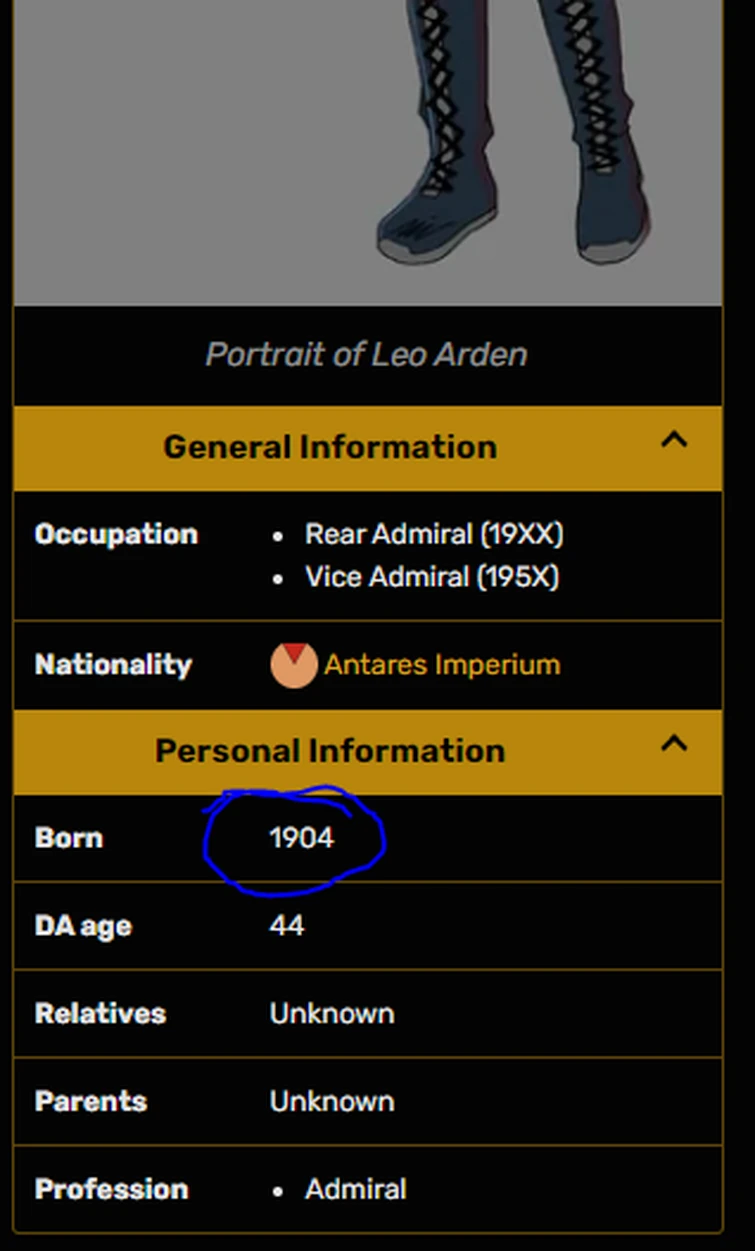Collapse the General Information chevron arrow
The width and height of the screenshot is (755, 1251).
tap(675, 440)
